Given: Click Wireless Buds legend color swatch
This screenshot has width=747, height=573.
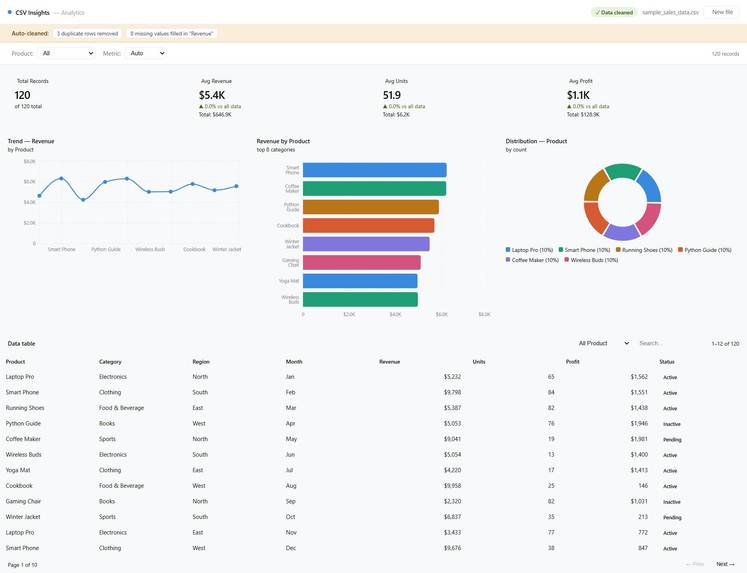Looking at the screenshot, I should 566,260.
